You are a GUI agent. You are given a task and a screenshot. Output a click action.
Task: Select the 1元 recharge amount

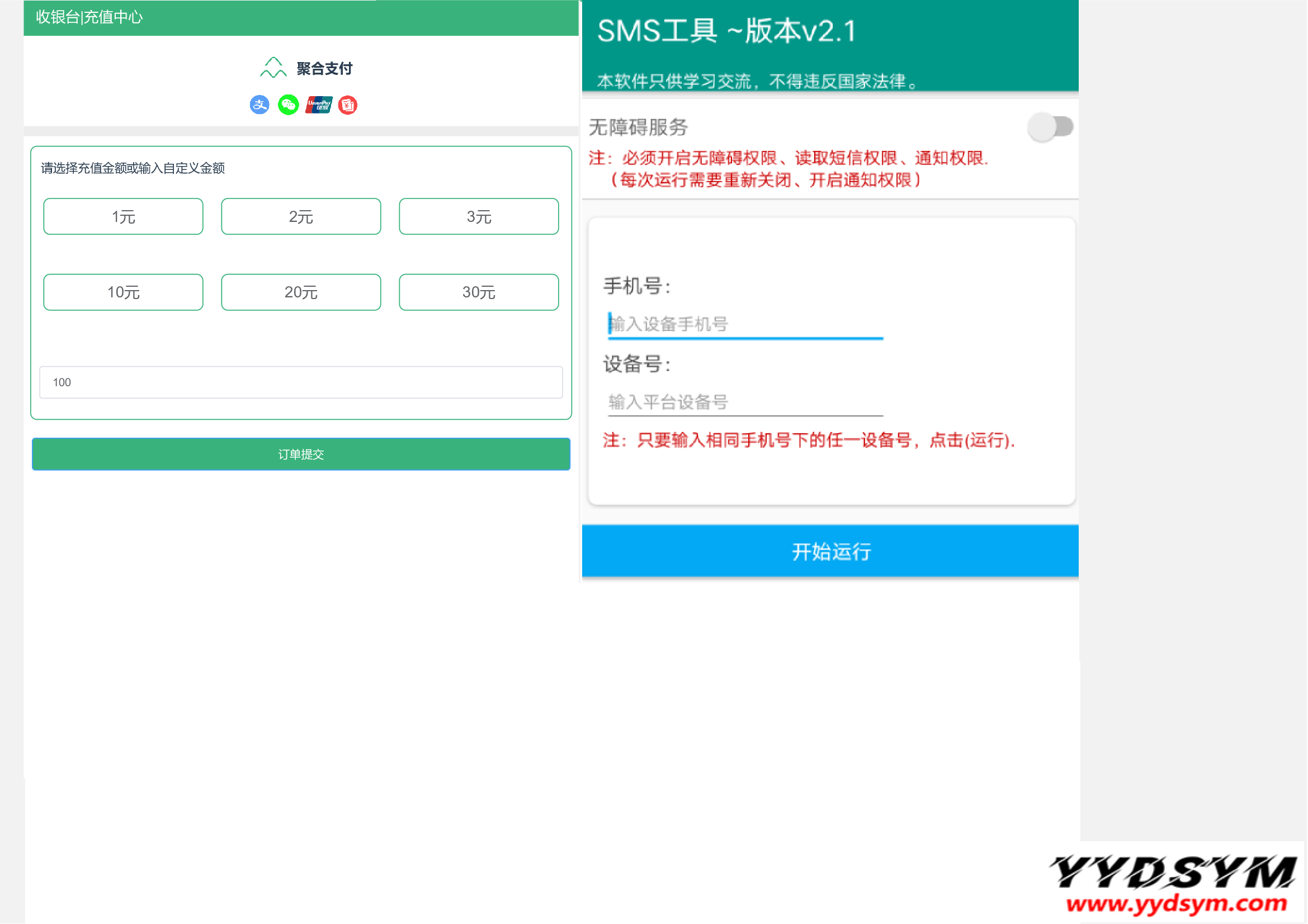coord(123,216)
